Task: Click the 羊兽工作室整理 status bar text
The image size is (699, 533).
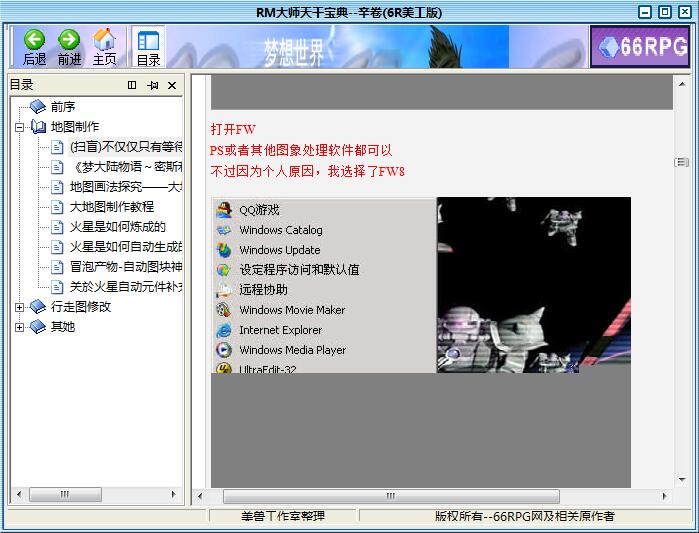Action: click(x=283, y=516)
